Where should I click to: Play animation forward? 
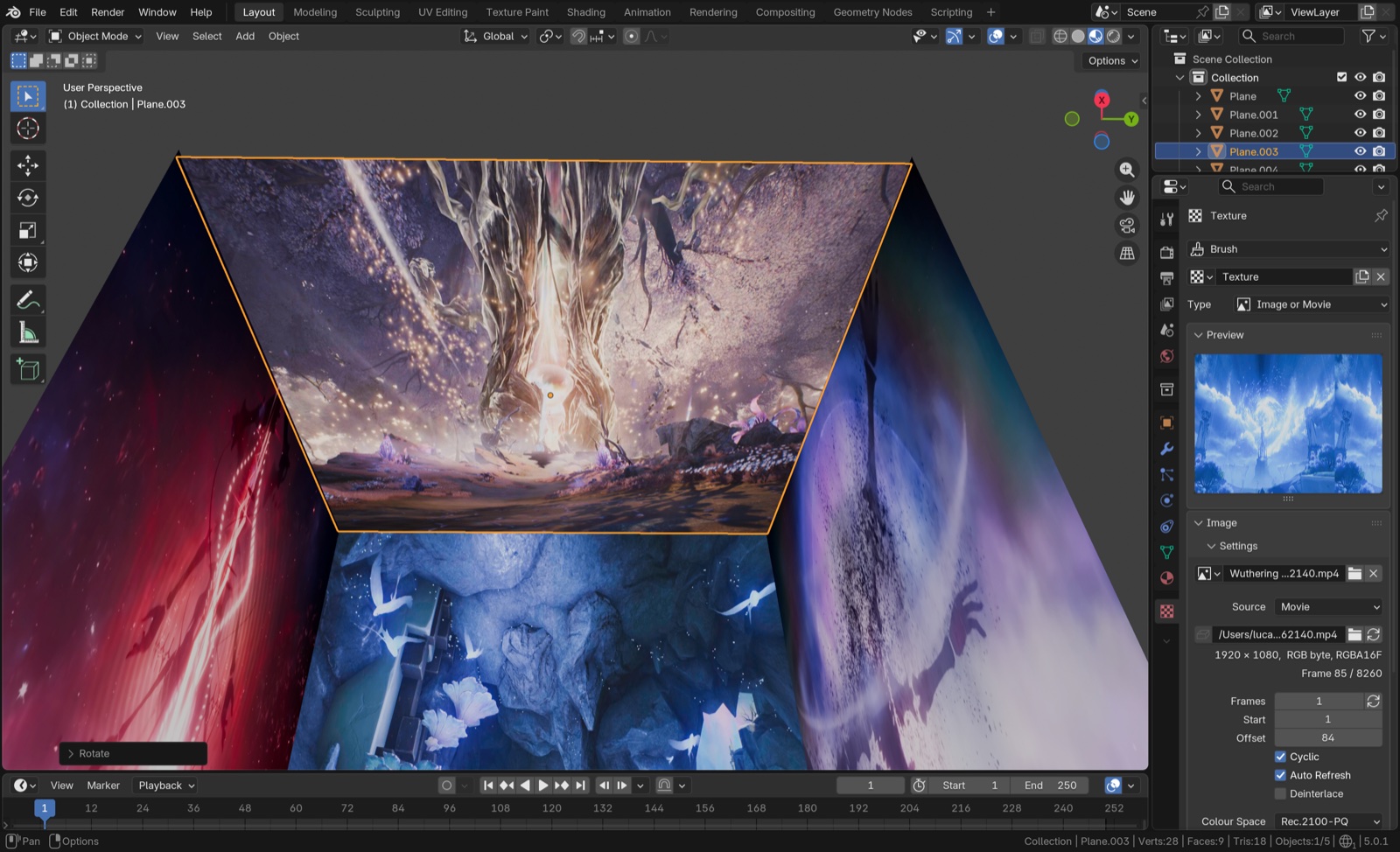[x=542, y=786]
